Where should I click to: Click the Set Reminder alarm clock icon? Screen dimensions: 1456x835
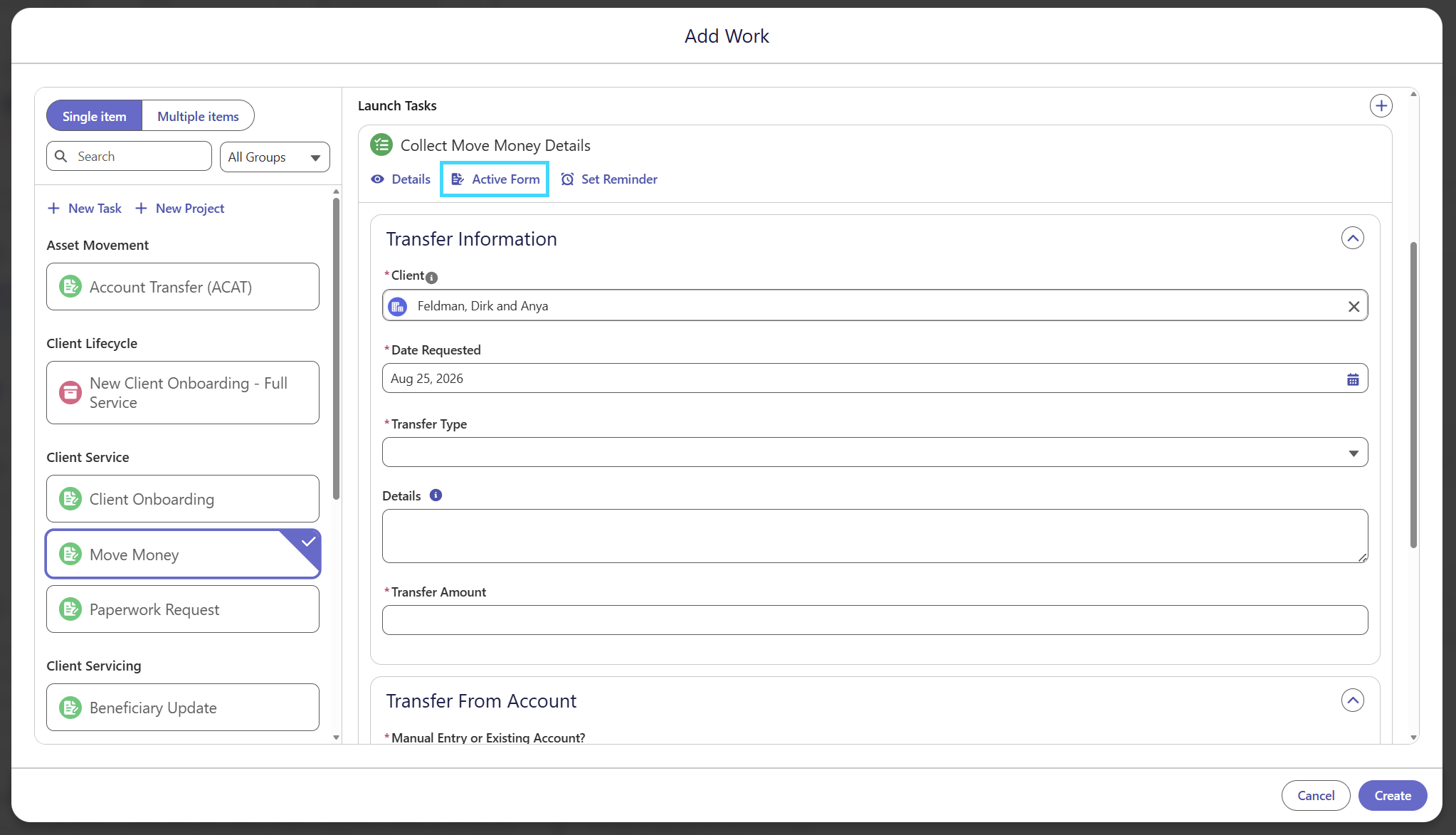[567, 179]
